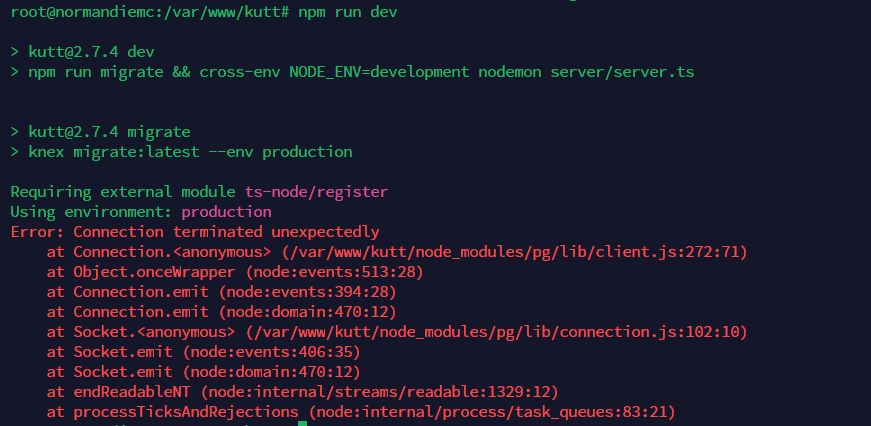Click the 'Object.onceWrapper (node:events:513:28)' line
Image resolution: width=871 pixels, height=426 pixels.
(x=235, y=272)
